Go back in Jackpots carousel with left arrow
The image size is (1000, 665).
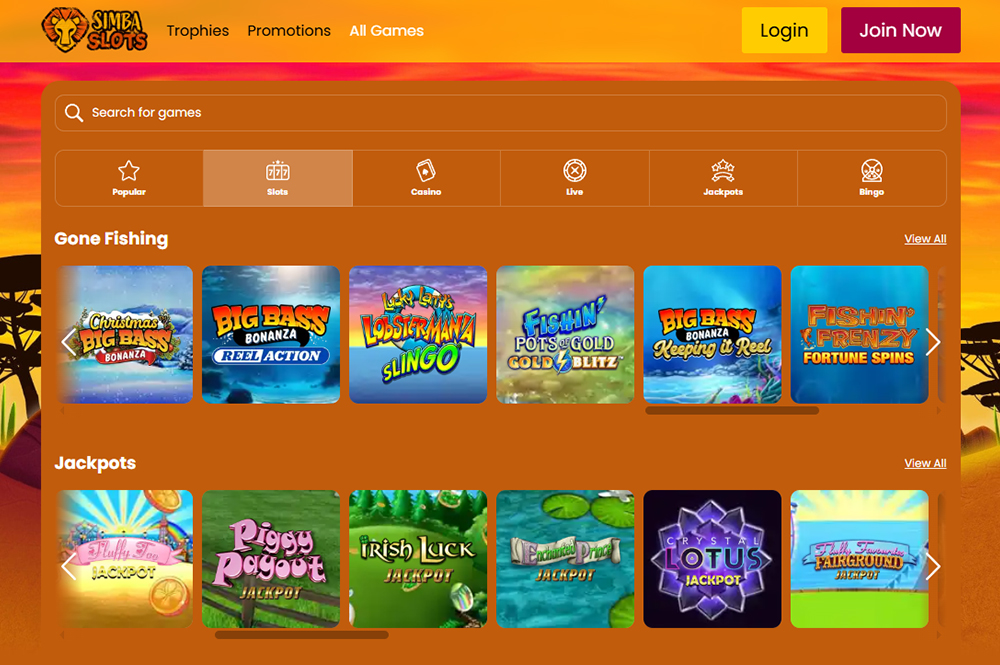69,567
